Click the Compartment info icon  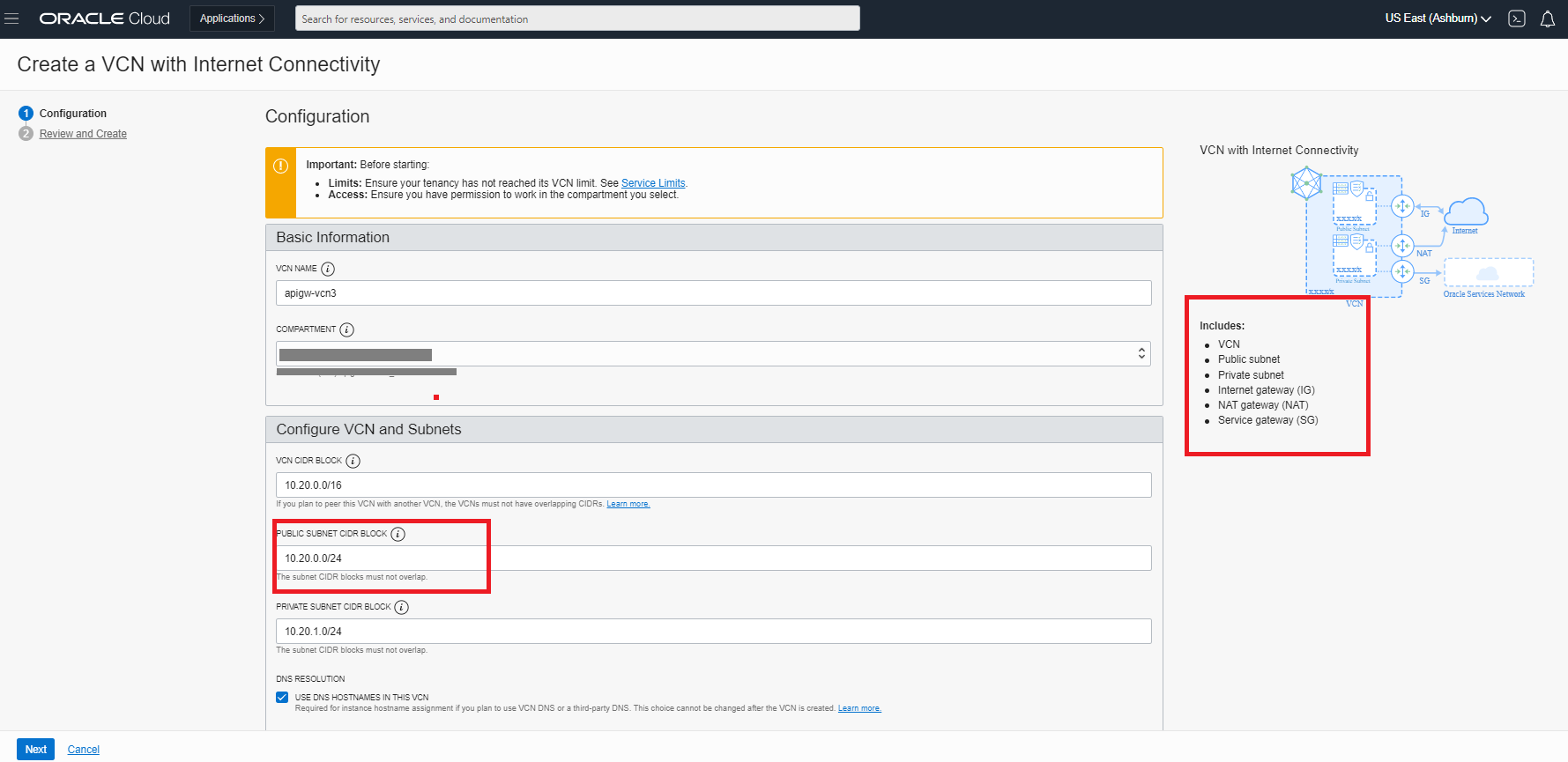pos(347,329)
